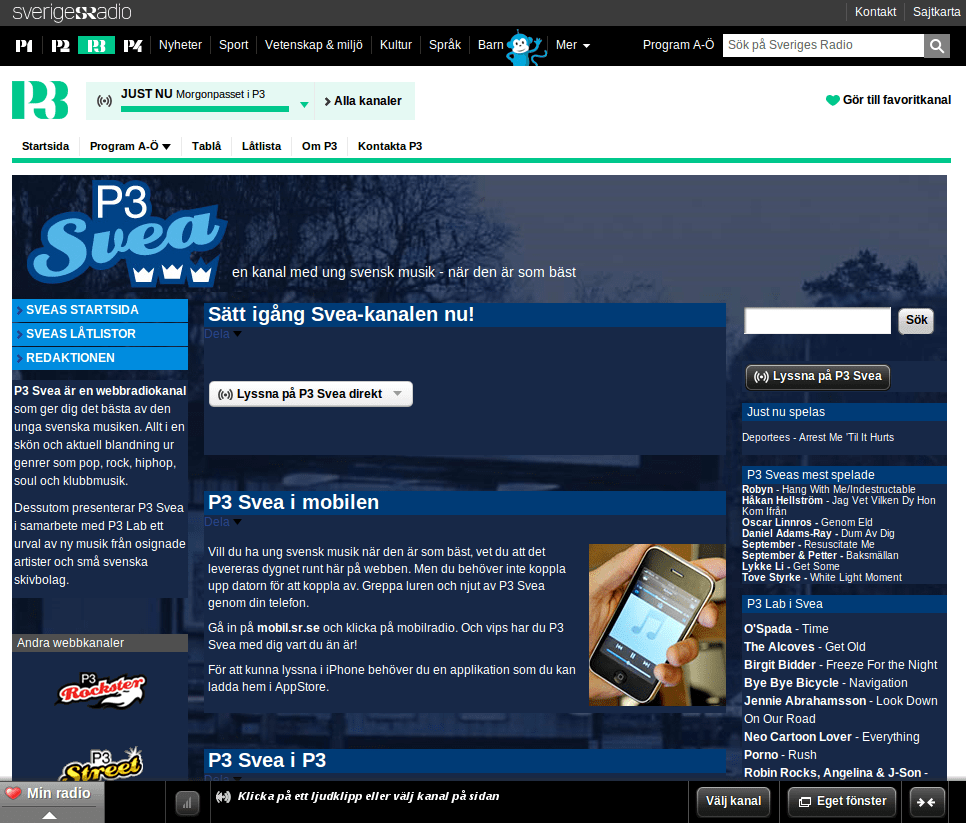Viewport: 966px width, 823px height.
Task: Click the volume bars icon in player
Action: coord(187,803)
